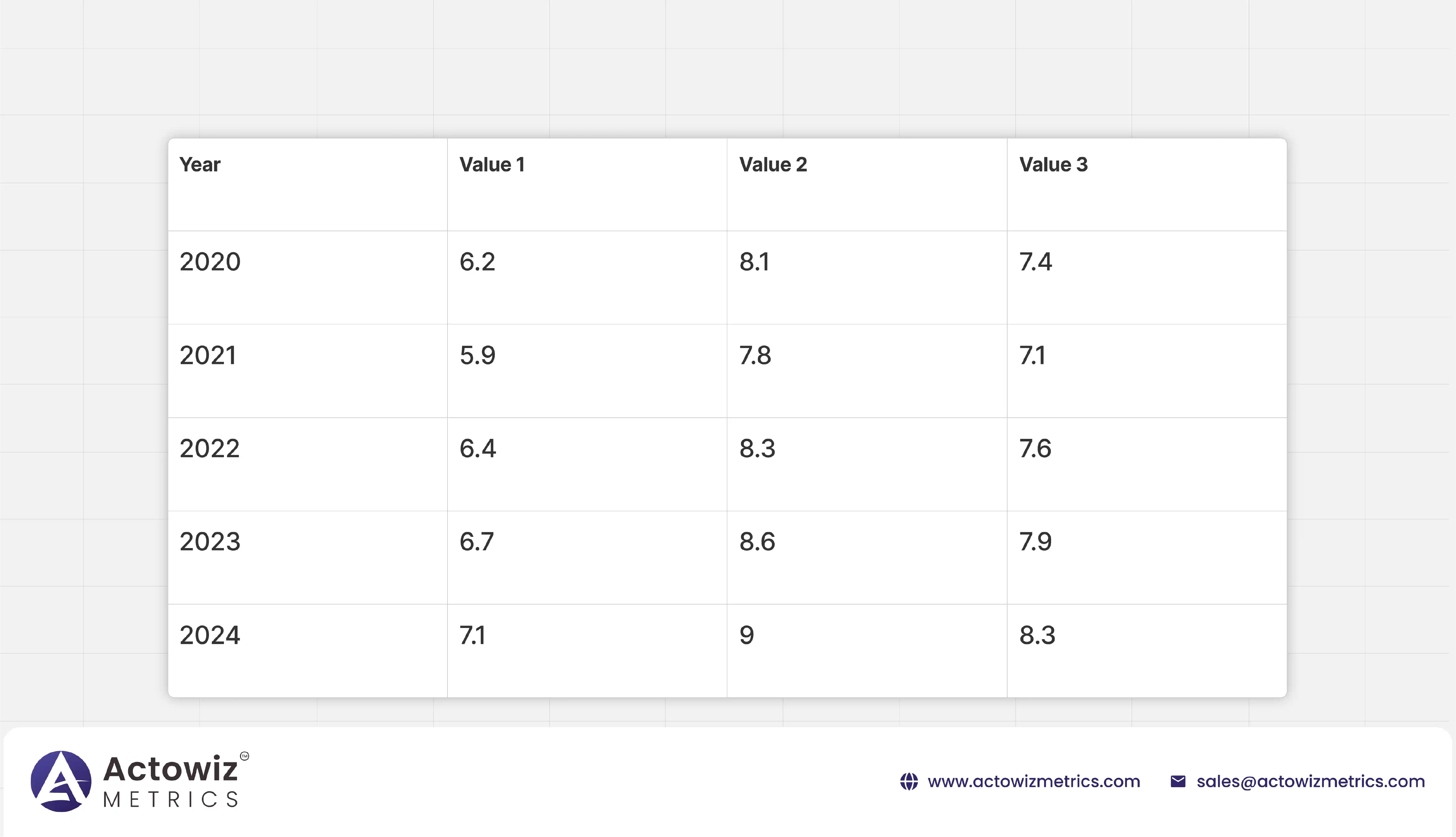Click the 2021 row label cell

208,356
